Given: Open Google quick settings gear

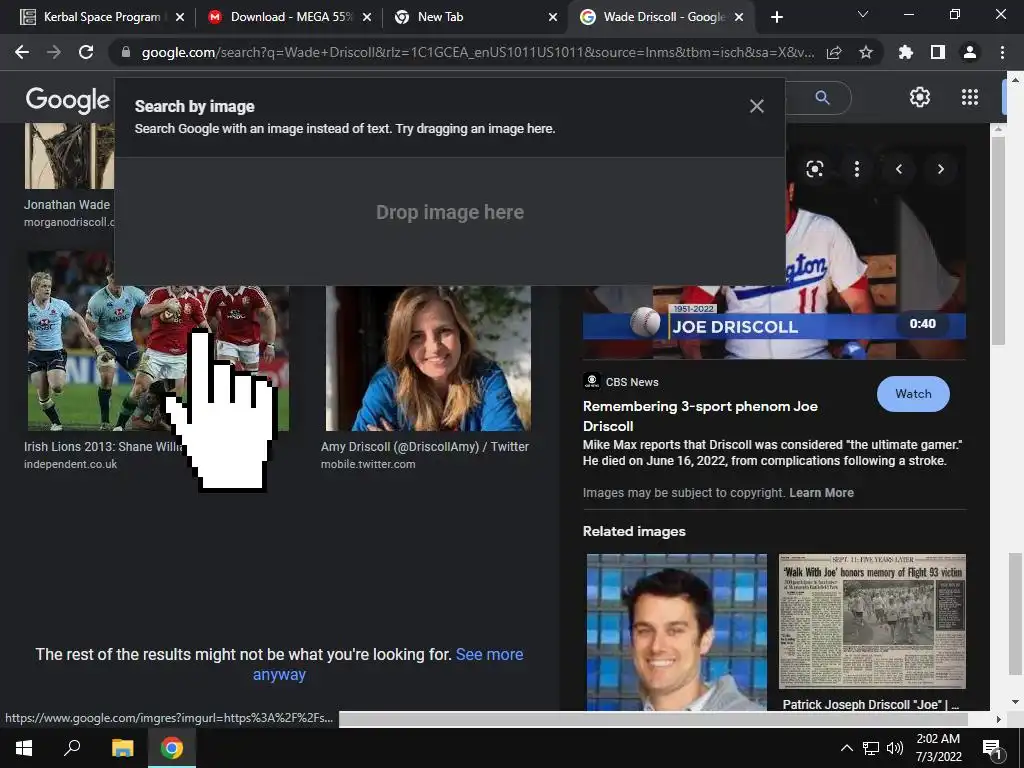Looking at the screenshot, I should [920, 97].
